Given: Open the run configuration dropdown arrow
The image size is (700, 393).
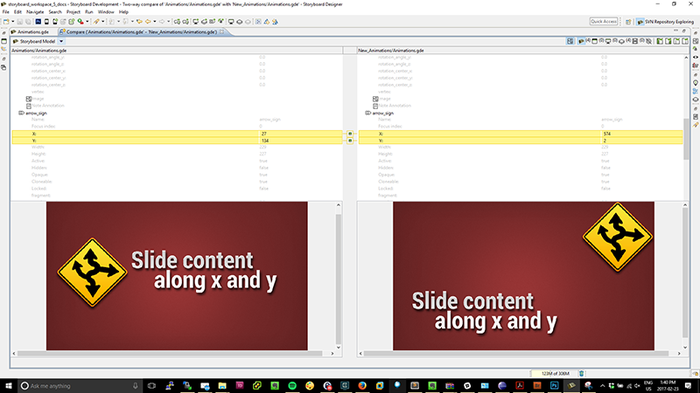Looking at the screenshot, I should point(88,21).
